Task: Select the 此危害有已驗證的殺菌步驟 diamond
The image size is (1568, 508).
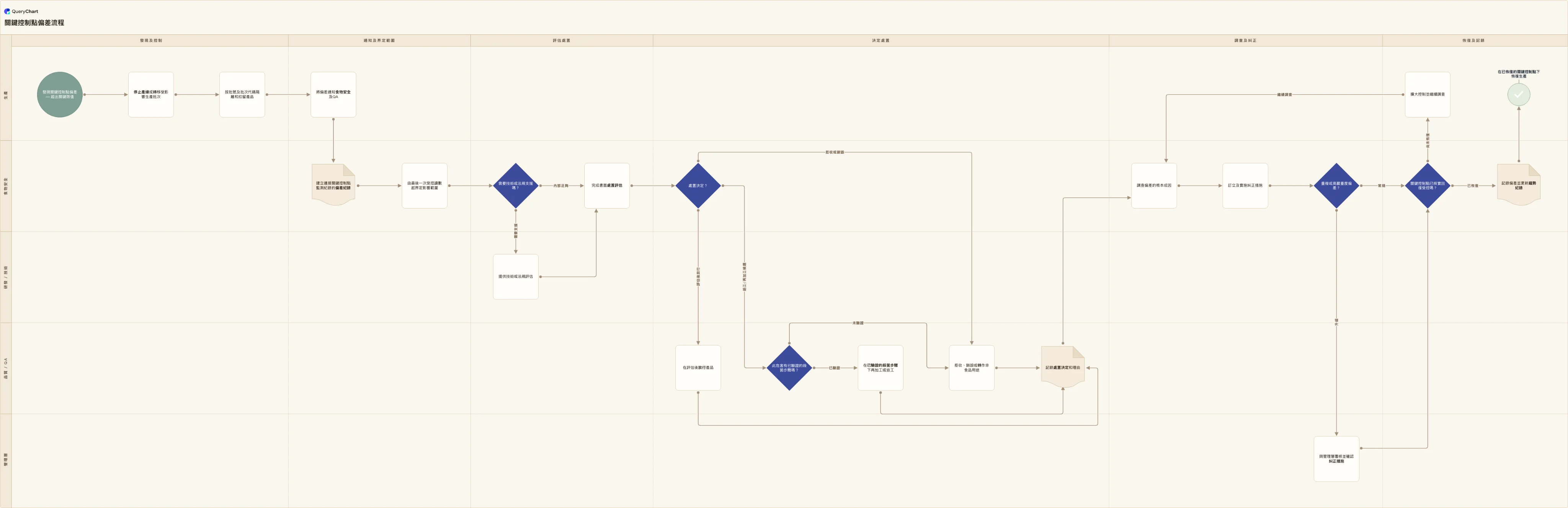Action: point(789,368)
